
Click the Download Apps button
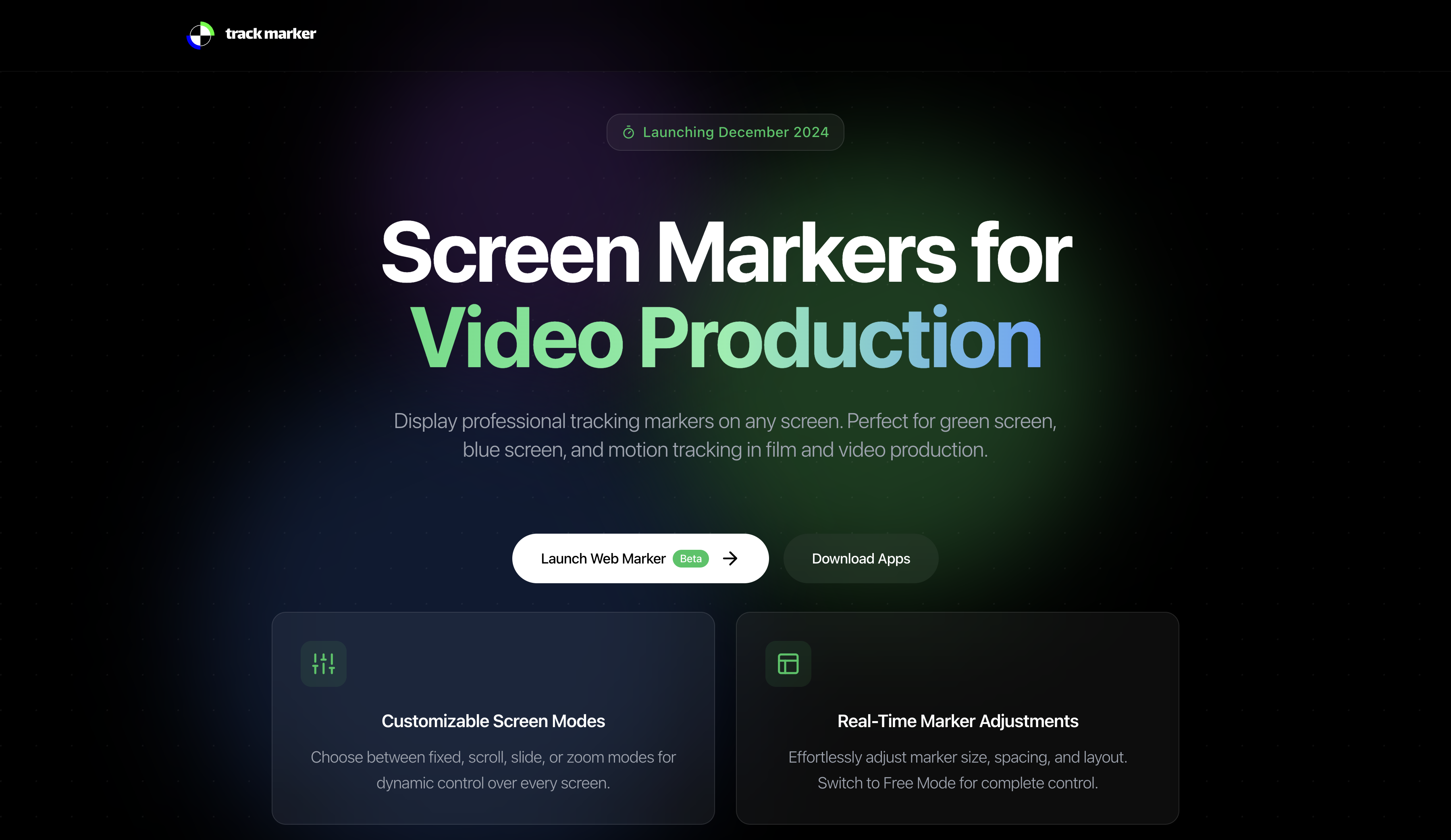click(x=860, y=559)
